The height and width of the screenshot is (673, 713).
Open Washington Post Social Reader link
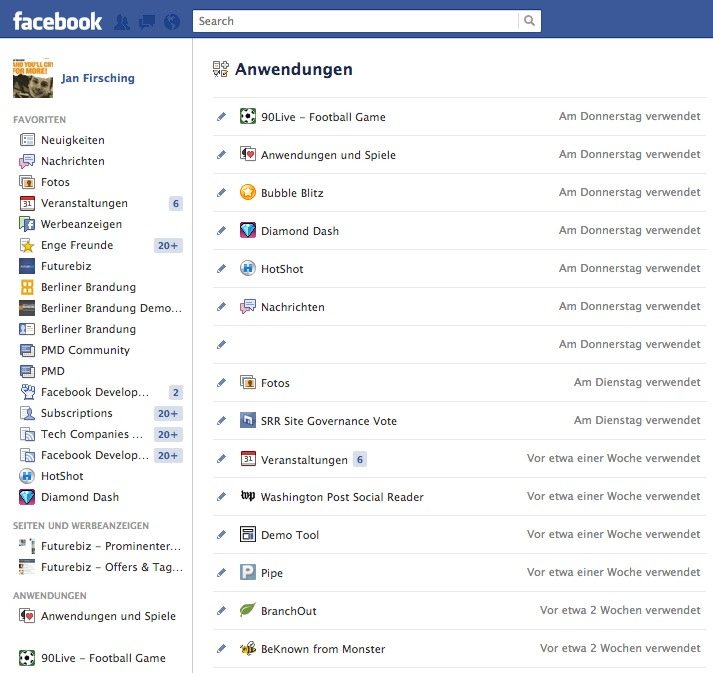click(342, 497)
